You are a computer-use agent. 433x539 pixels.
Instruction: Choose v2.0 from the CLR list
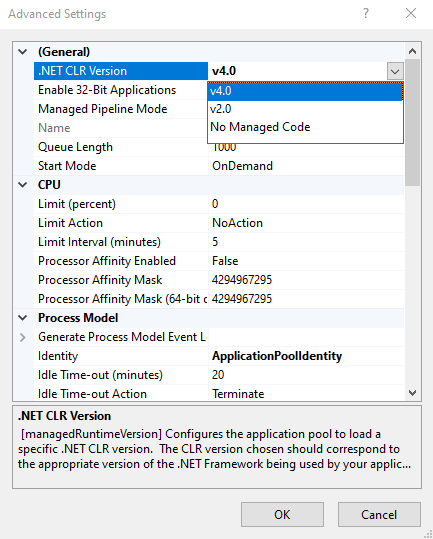click(305, 109)
